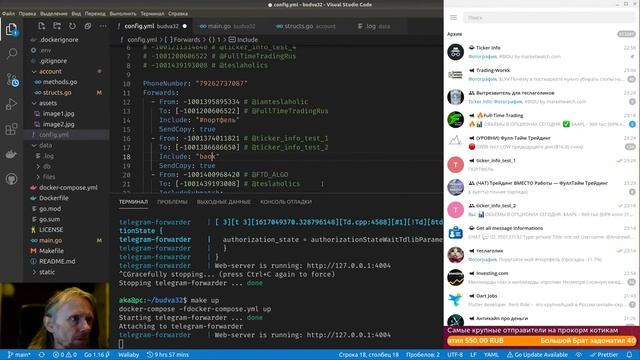Change UTF-8 encoding in status bar

tap(455, 355)
